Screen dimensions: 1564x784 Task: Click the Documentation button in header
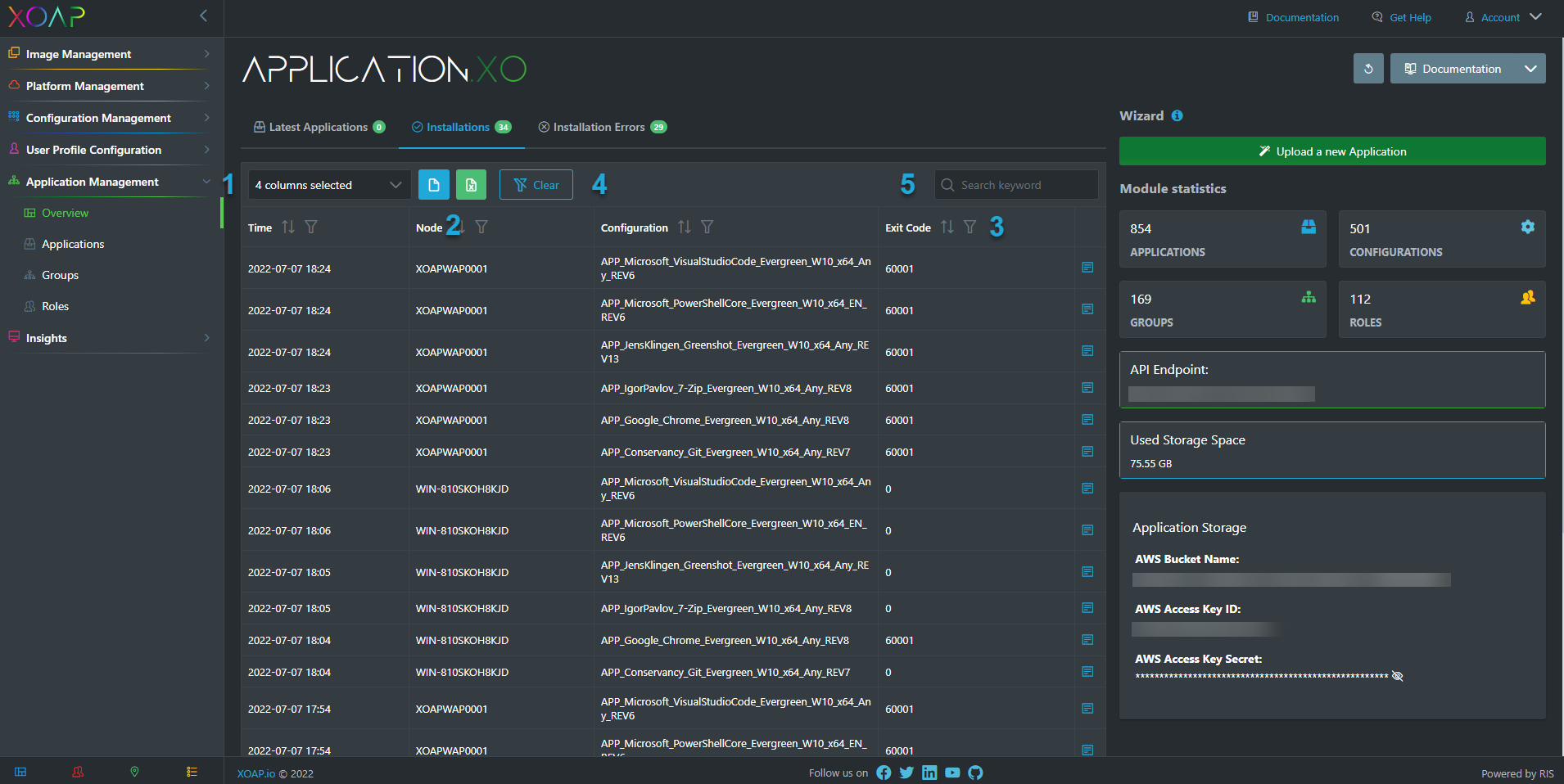[x=1453, y=69]
